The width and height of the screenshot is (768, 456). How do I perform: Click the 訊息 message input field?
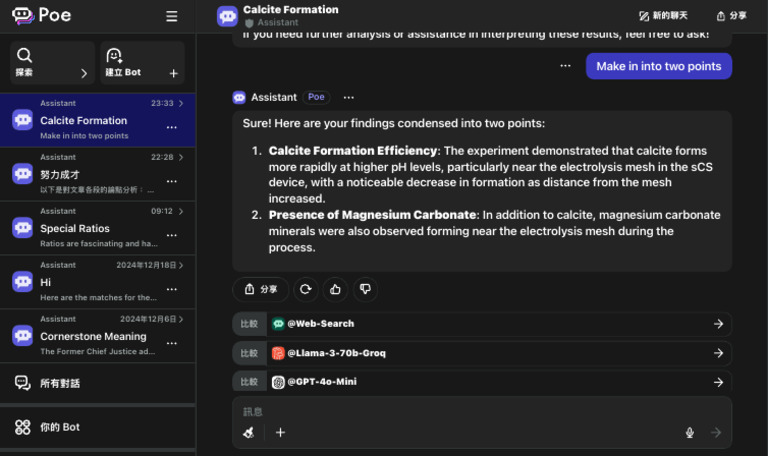coord(480,411)
